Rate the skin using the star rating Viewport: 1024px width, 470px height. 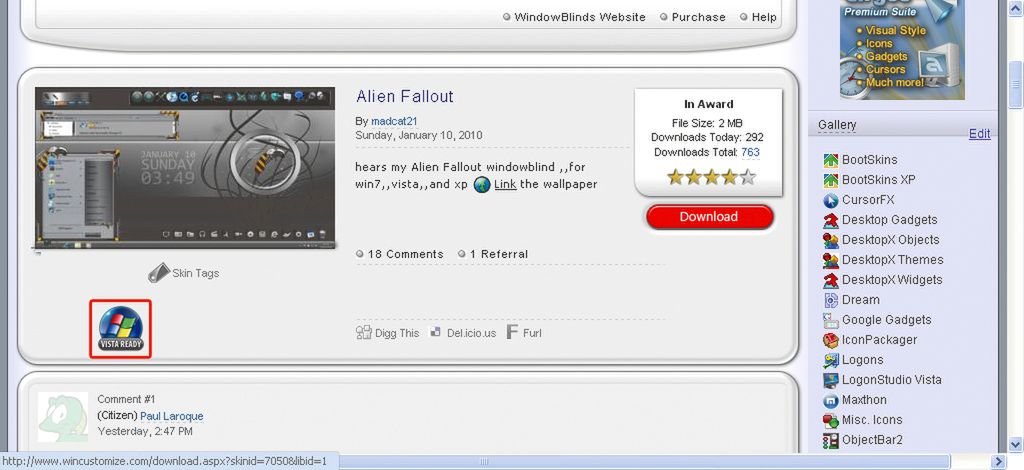711,176
